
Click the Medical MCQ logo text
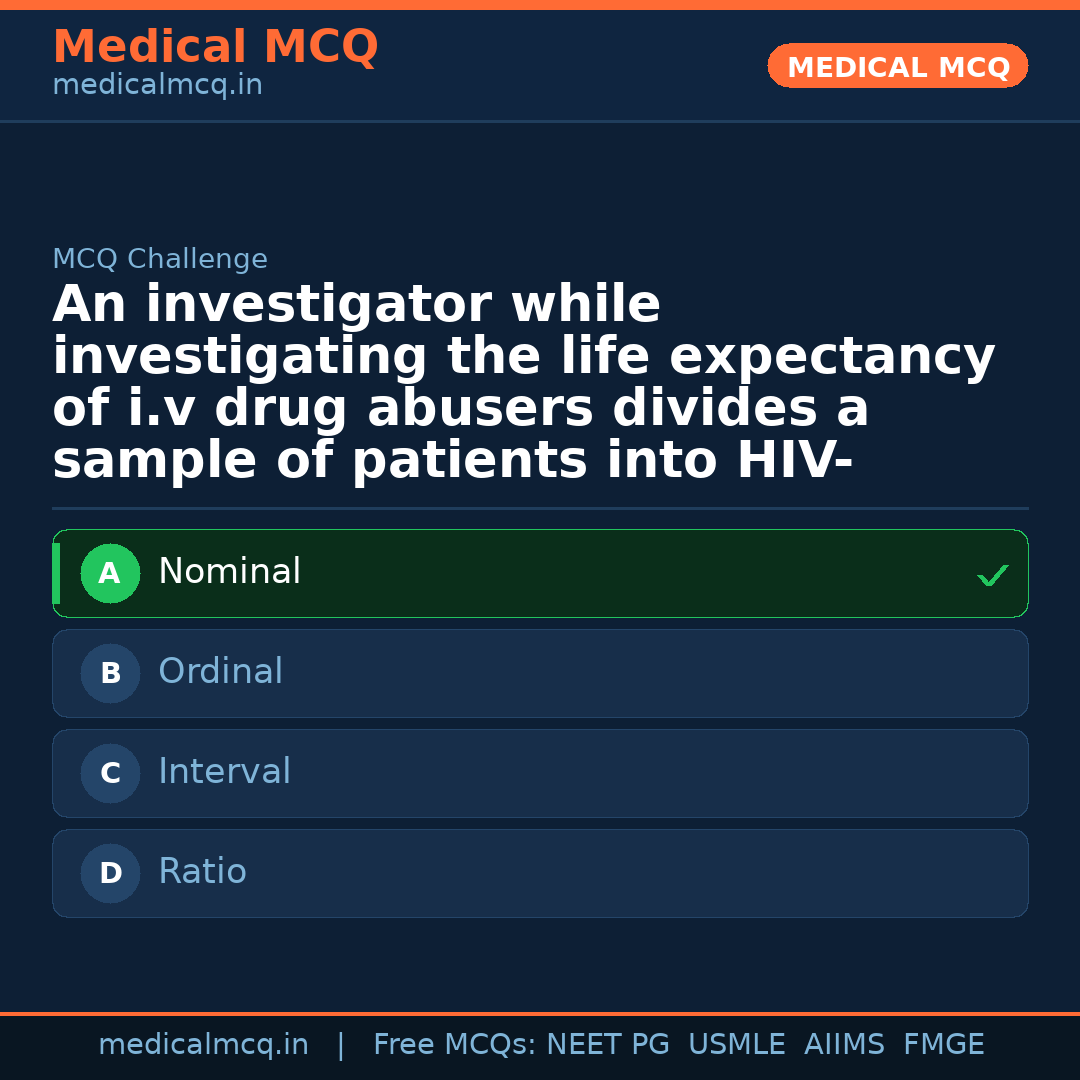215,47
